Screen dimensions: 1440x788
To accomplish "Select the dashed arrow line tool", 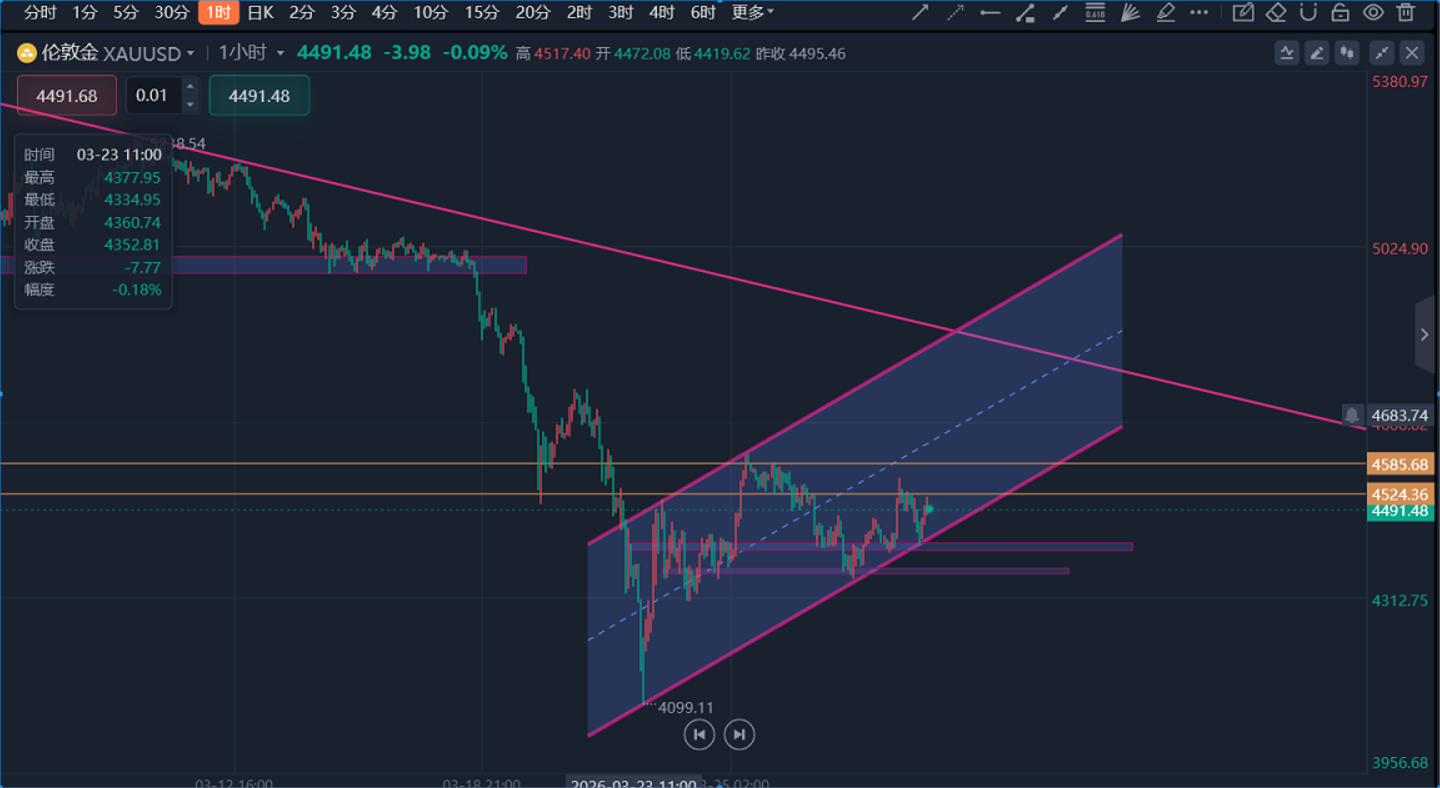I will click(955, 13).
